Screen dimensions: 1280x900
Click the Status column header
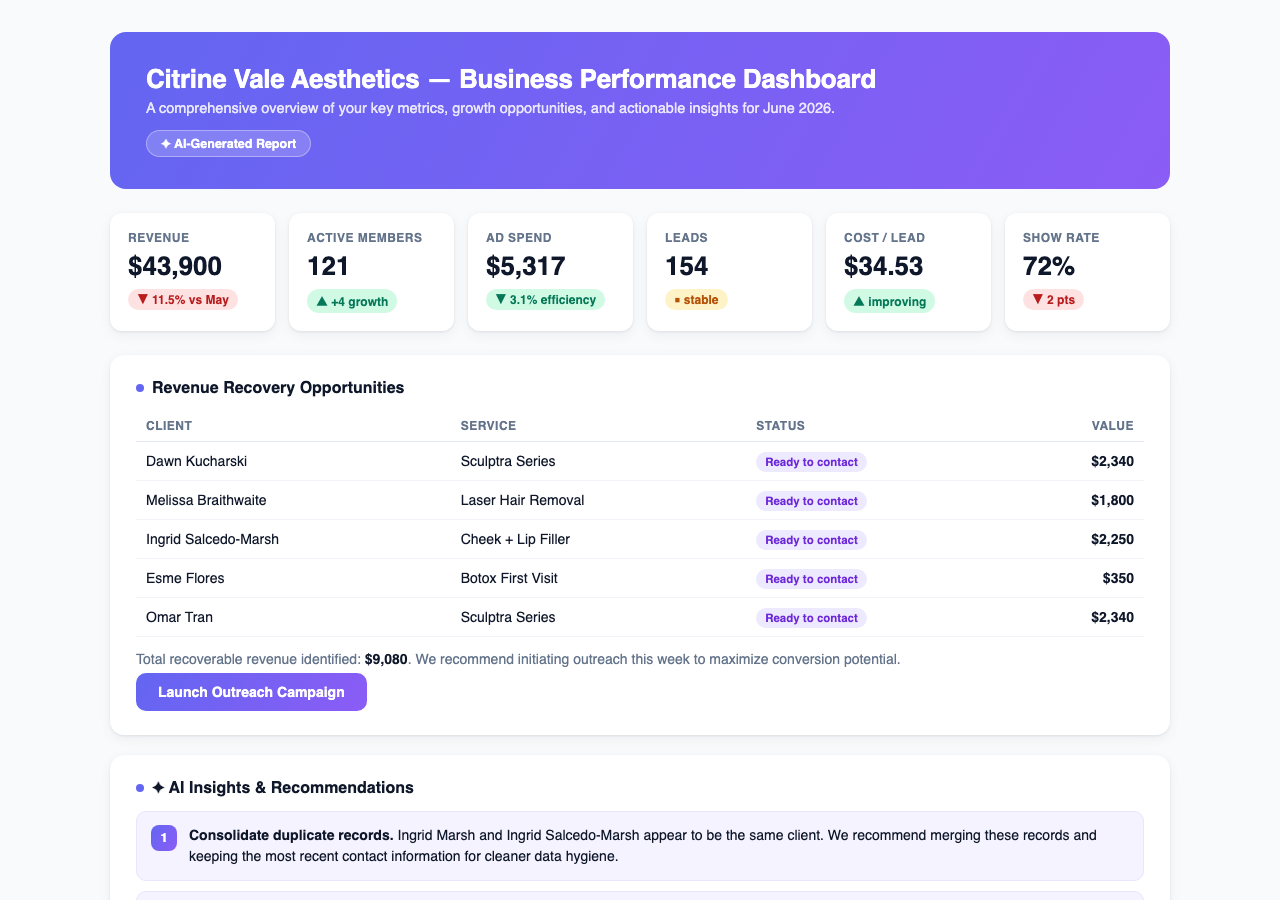pyautogui.click(x=780, y=426)
